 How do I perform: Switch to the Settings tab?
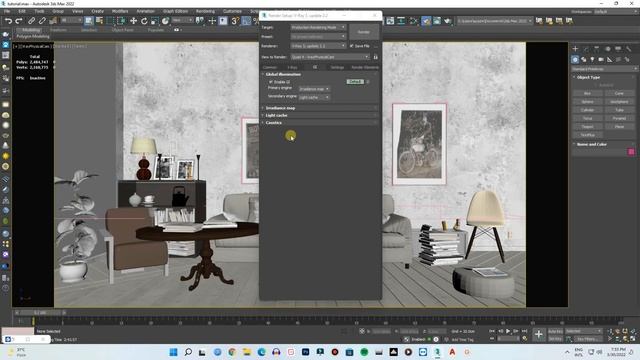coord(337,67)
